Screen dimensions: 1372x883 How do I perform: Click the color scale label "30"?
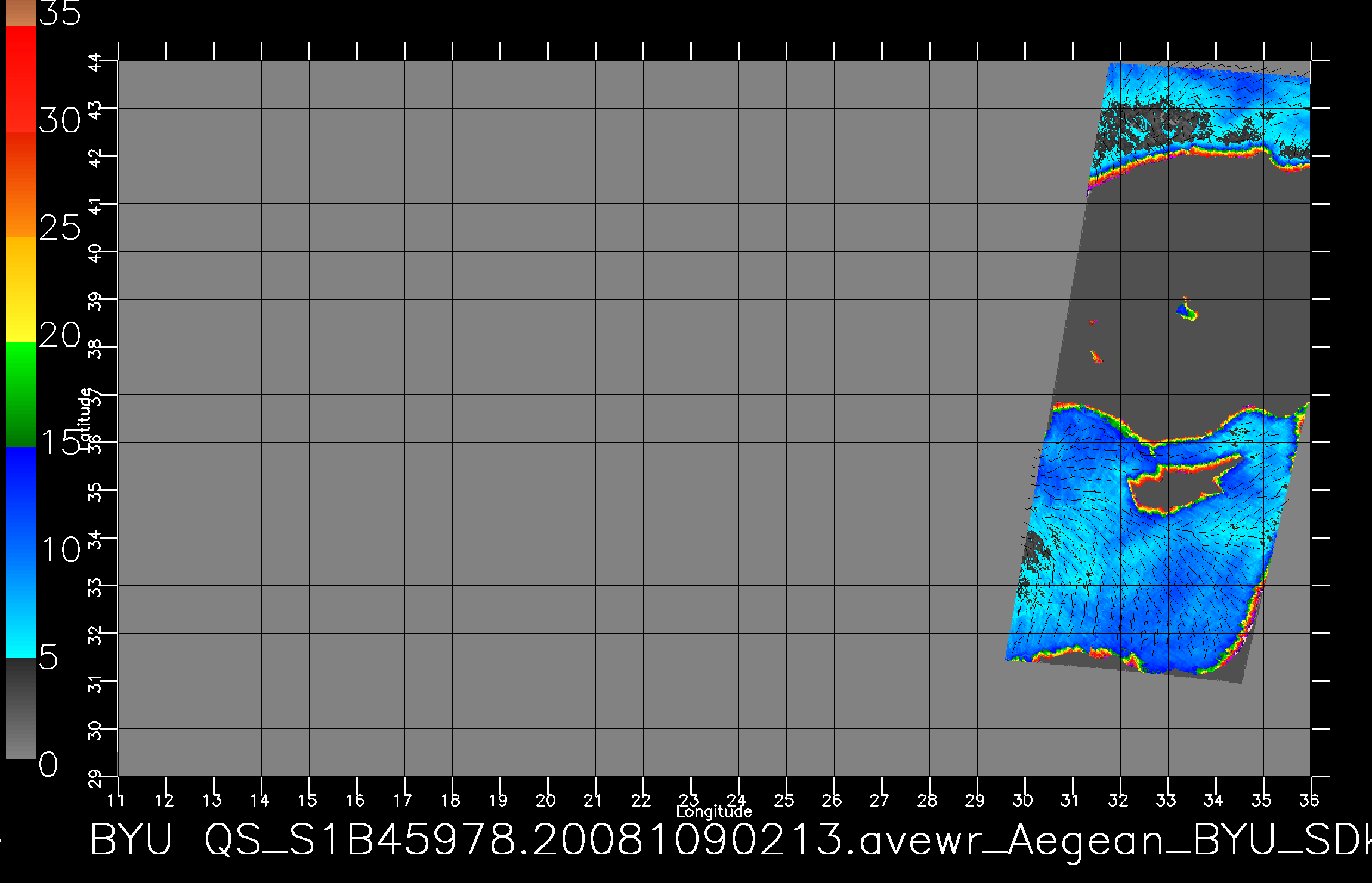pos(60,121)
